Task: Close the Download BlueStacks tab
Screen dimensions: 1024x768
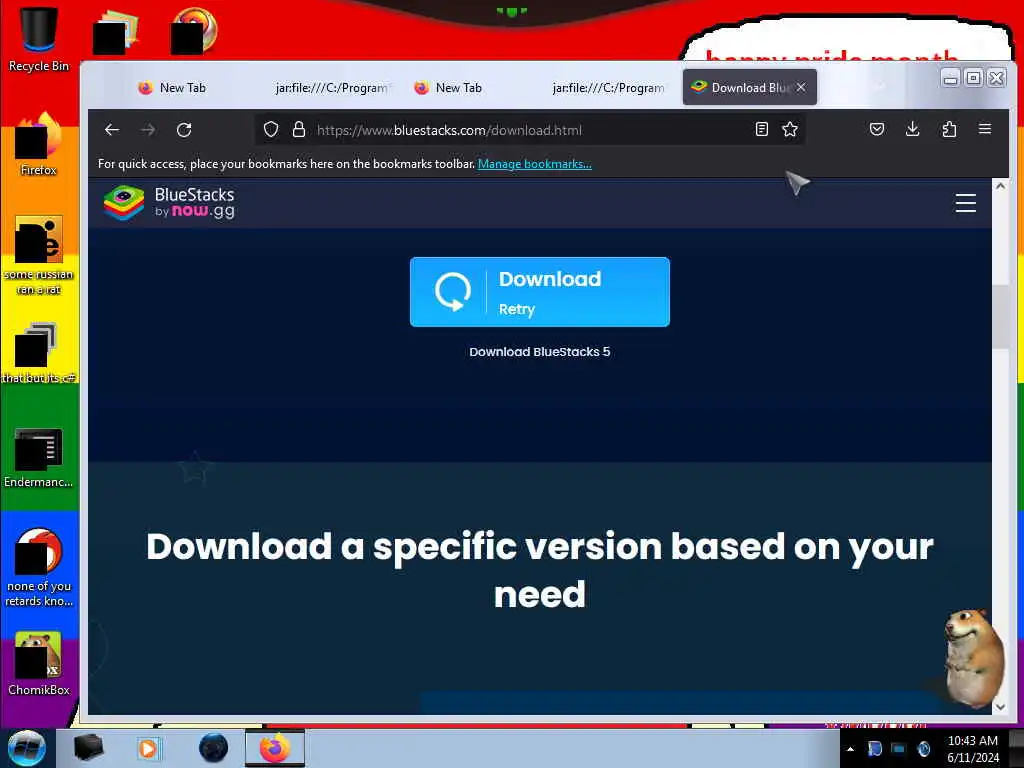Action: [x=801, y=88]
